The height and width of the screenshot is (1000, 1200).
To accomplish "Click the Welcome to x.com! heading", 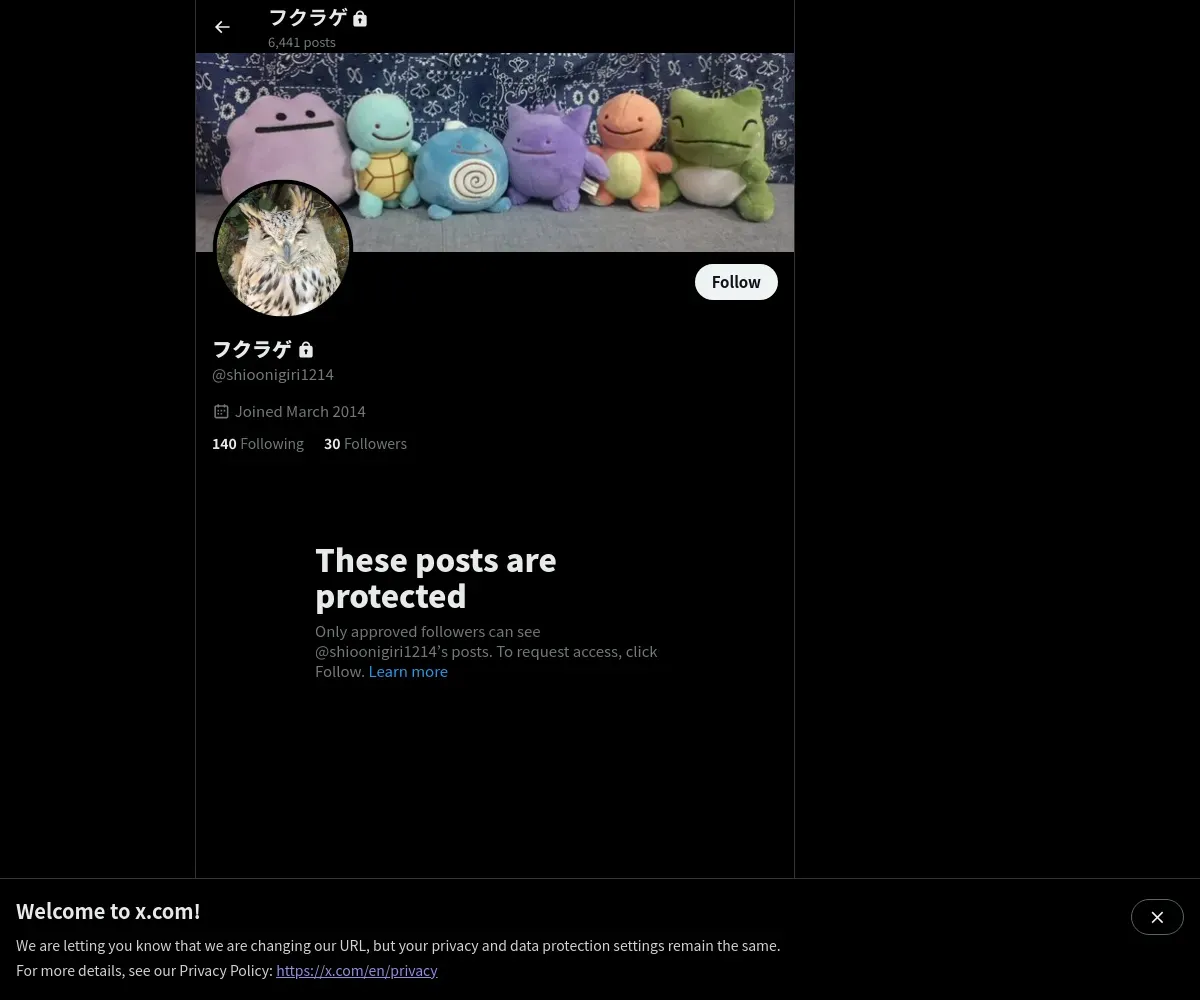I will pyautogui.click(x=108, y=911).
